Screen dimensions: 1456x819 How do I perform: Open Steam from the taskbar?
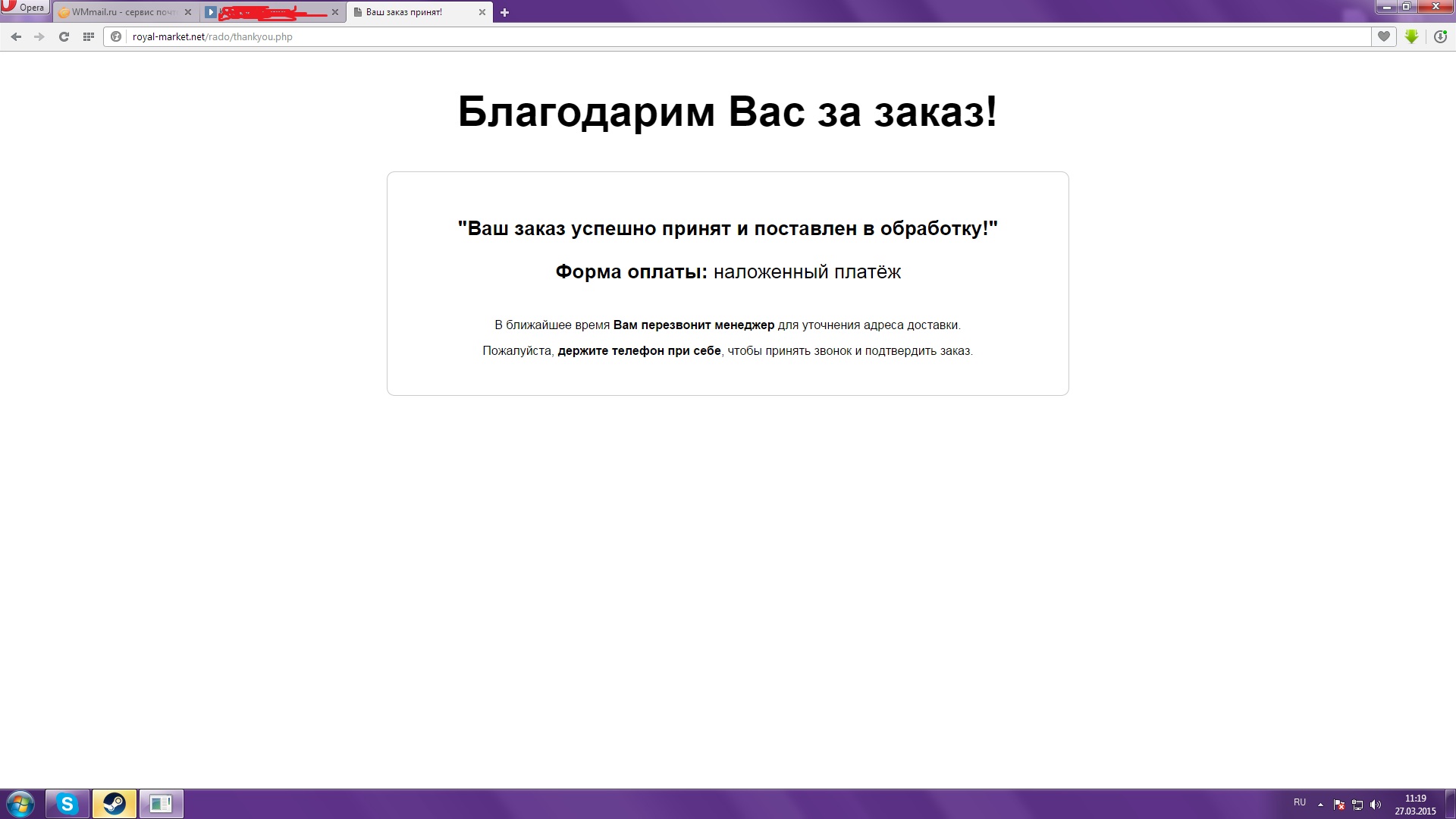[x=115, y=804]
